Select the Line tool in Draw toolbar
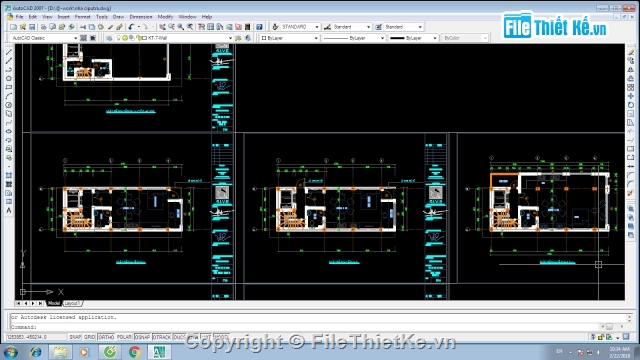 pos(9,52)
